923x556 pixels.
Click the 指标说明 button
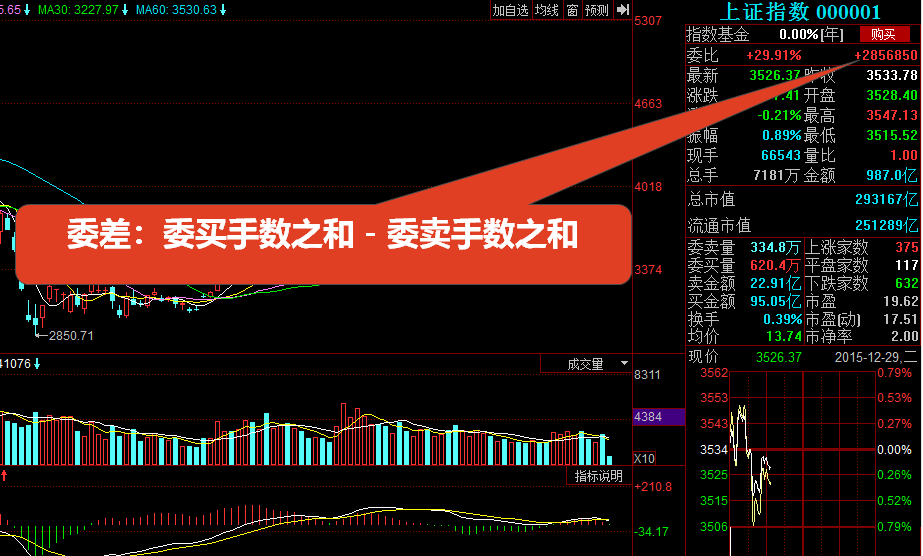coord(599,476)
